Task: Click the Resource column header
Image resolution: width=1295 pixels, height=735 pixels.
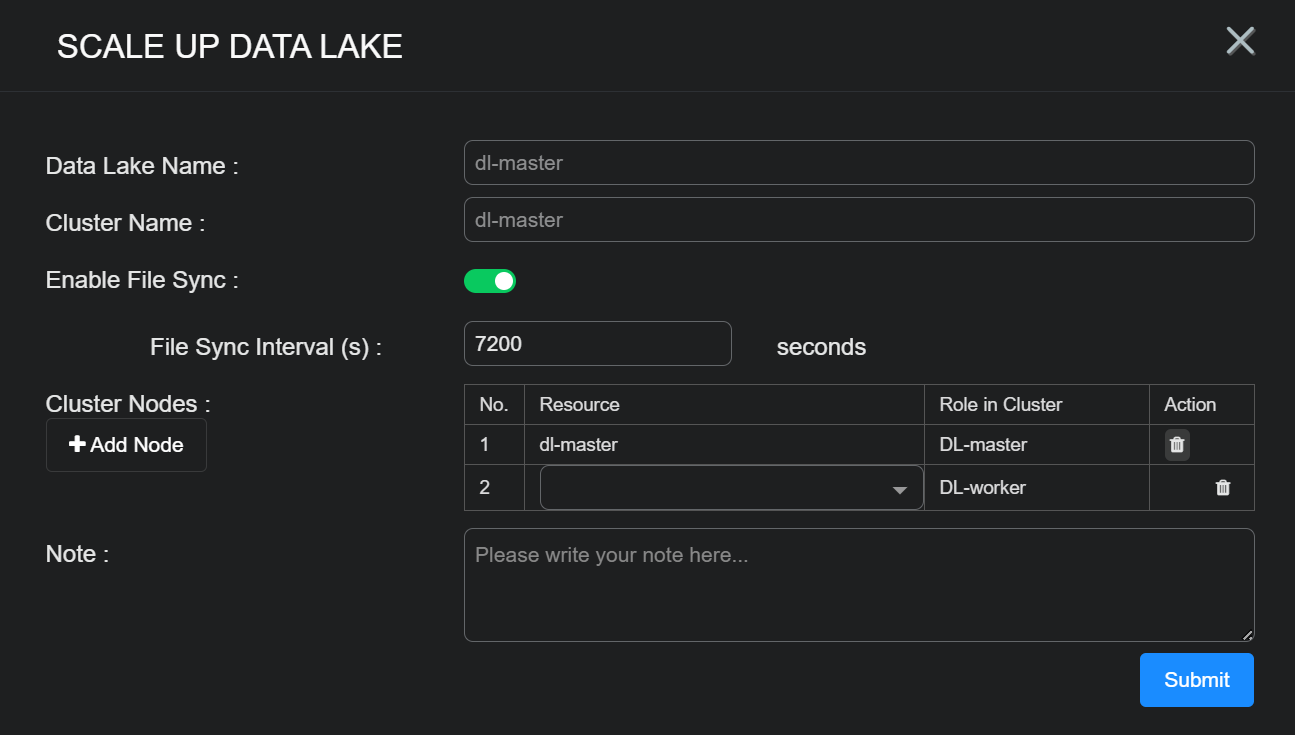Action: (579, 405)
